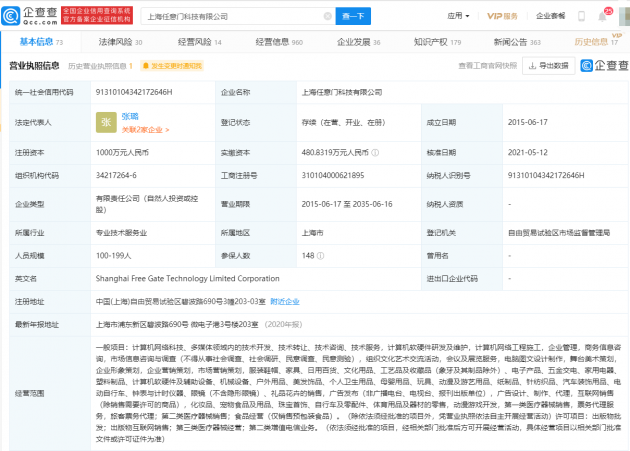630x451 pixels.
Task: Select staff size 100-199人
Action: coord(114,256)
